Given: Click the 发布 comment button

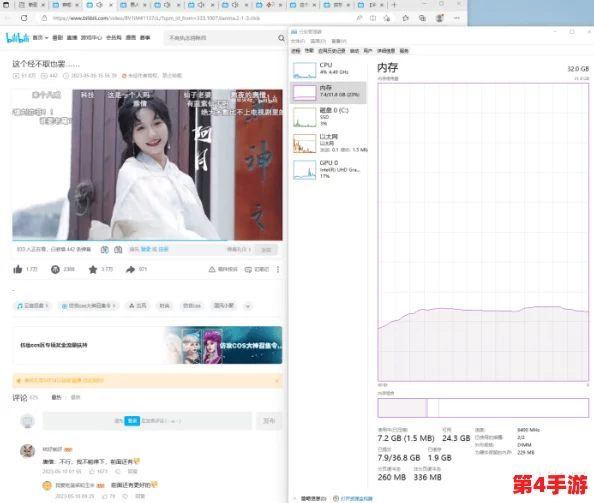Looking at the screenshot, I should 269,421.
